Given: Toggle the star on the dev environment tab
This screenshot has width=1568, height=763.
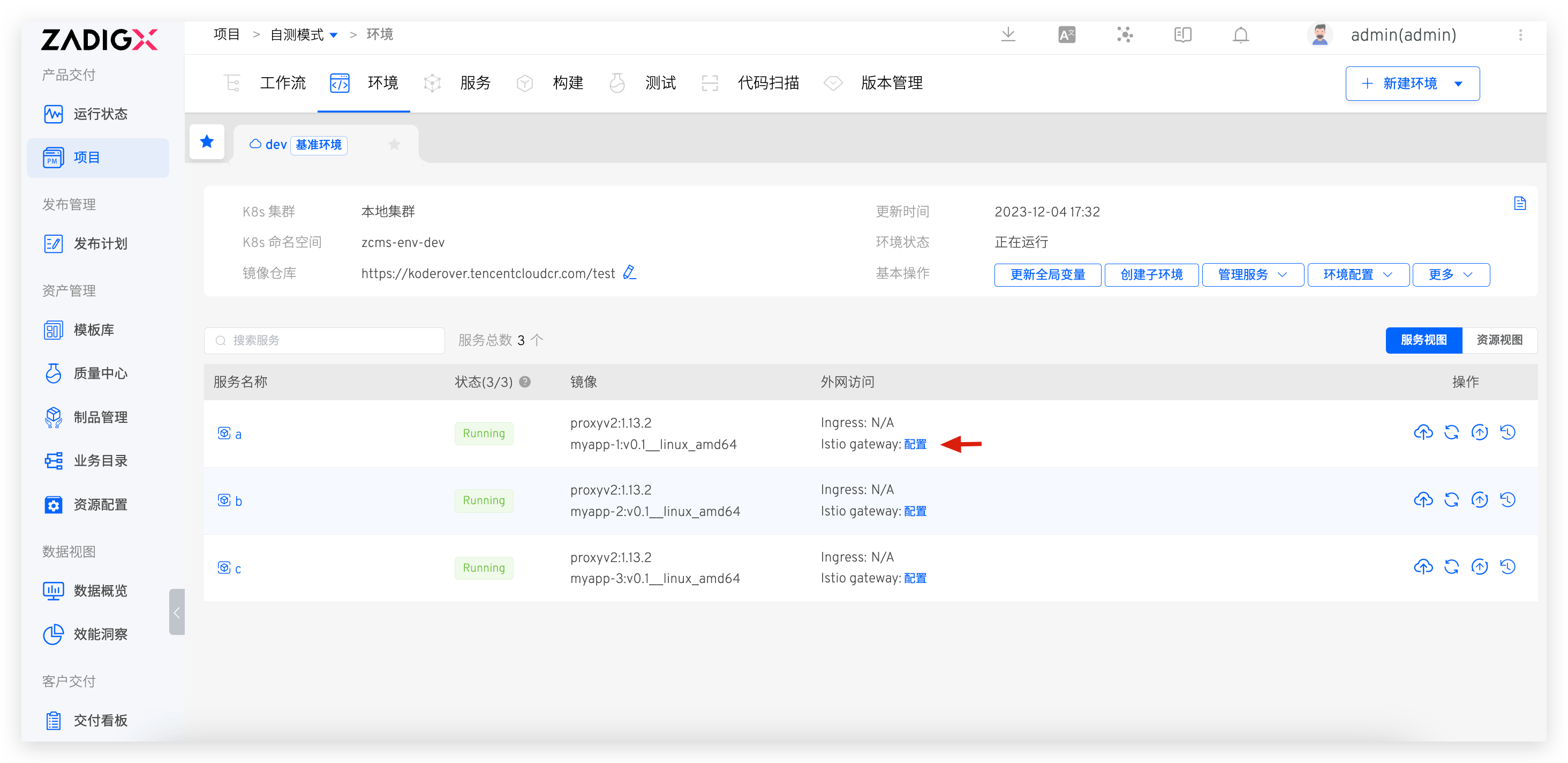Looking at the screenshot, I should 395,144.
